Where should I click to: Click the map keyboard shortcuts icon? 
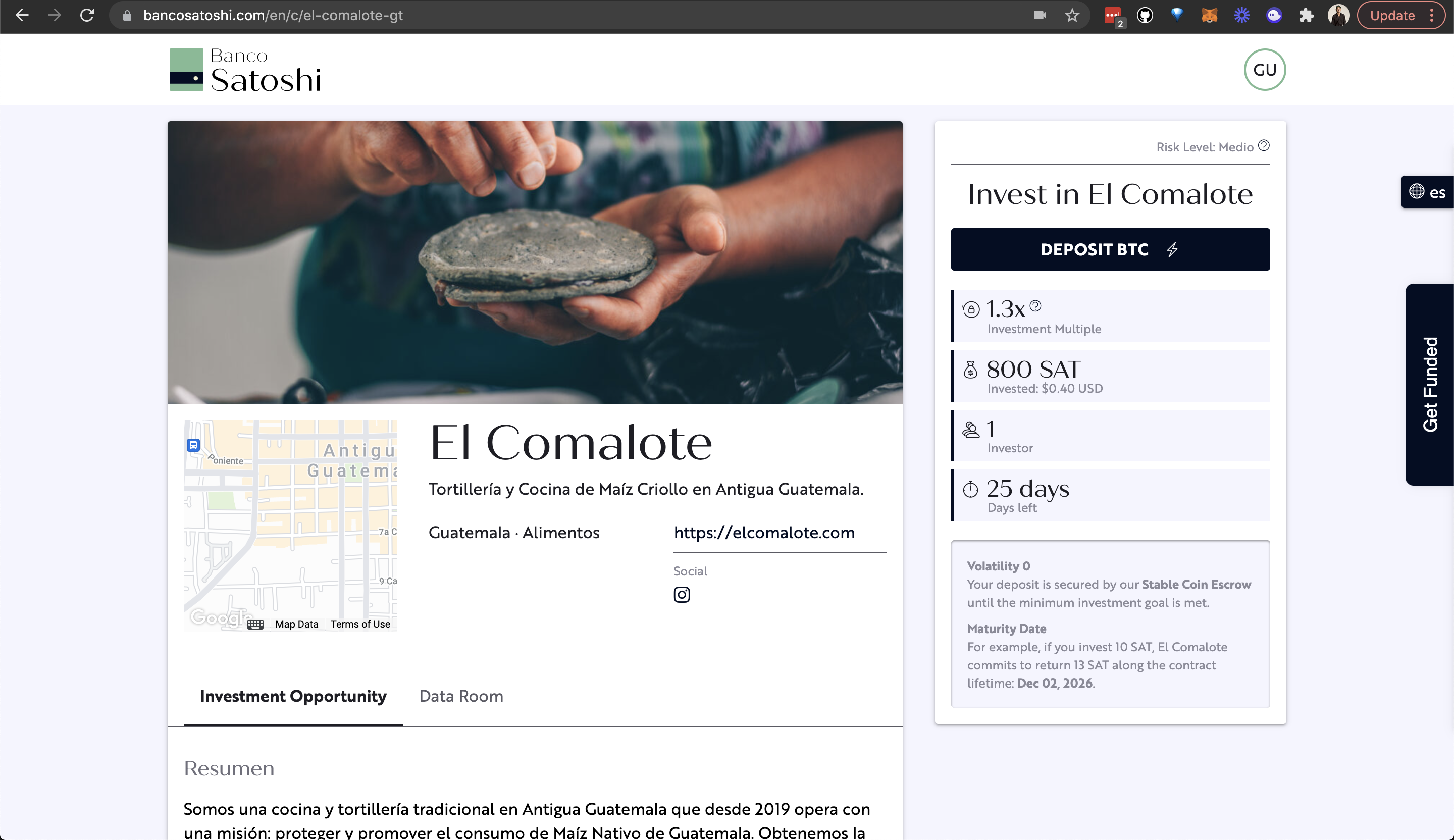click(255, 624)
